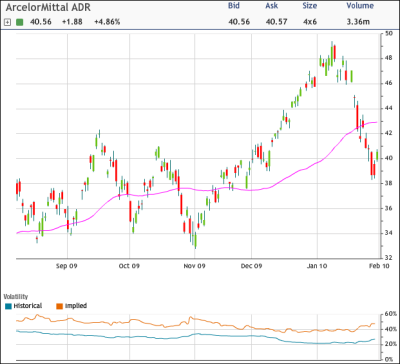Click the Nov 09 date axis label
This screenshot has width=400, height=364.
tap(195, 266)
